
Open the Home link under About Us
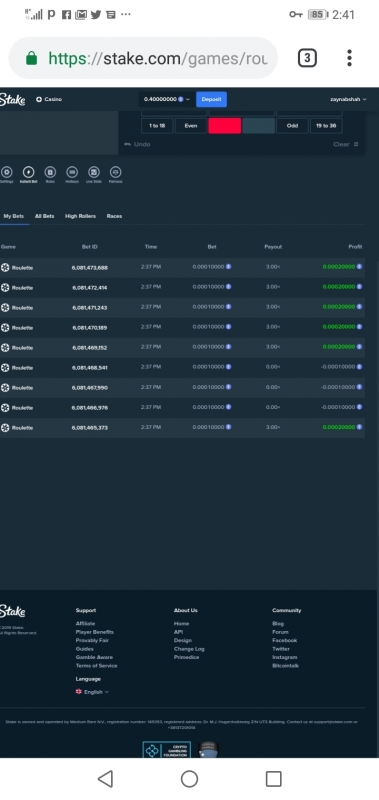point(181,623)
